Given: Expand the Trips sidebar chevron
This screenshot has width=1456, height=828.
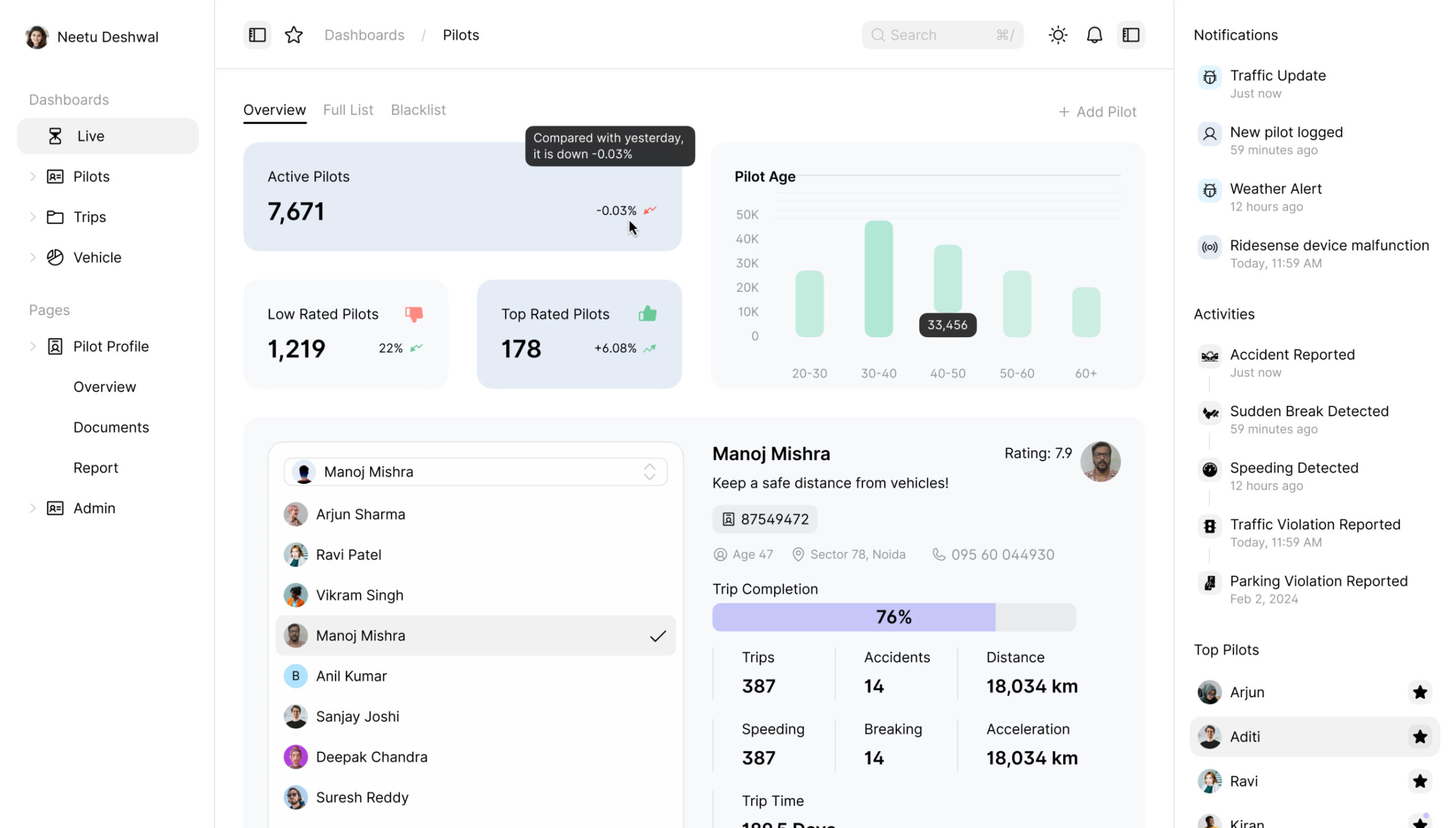Looking at the screenshot, I should [x=33, y=217].
